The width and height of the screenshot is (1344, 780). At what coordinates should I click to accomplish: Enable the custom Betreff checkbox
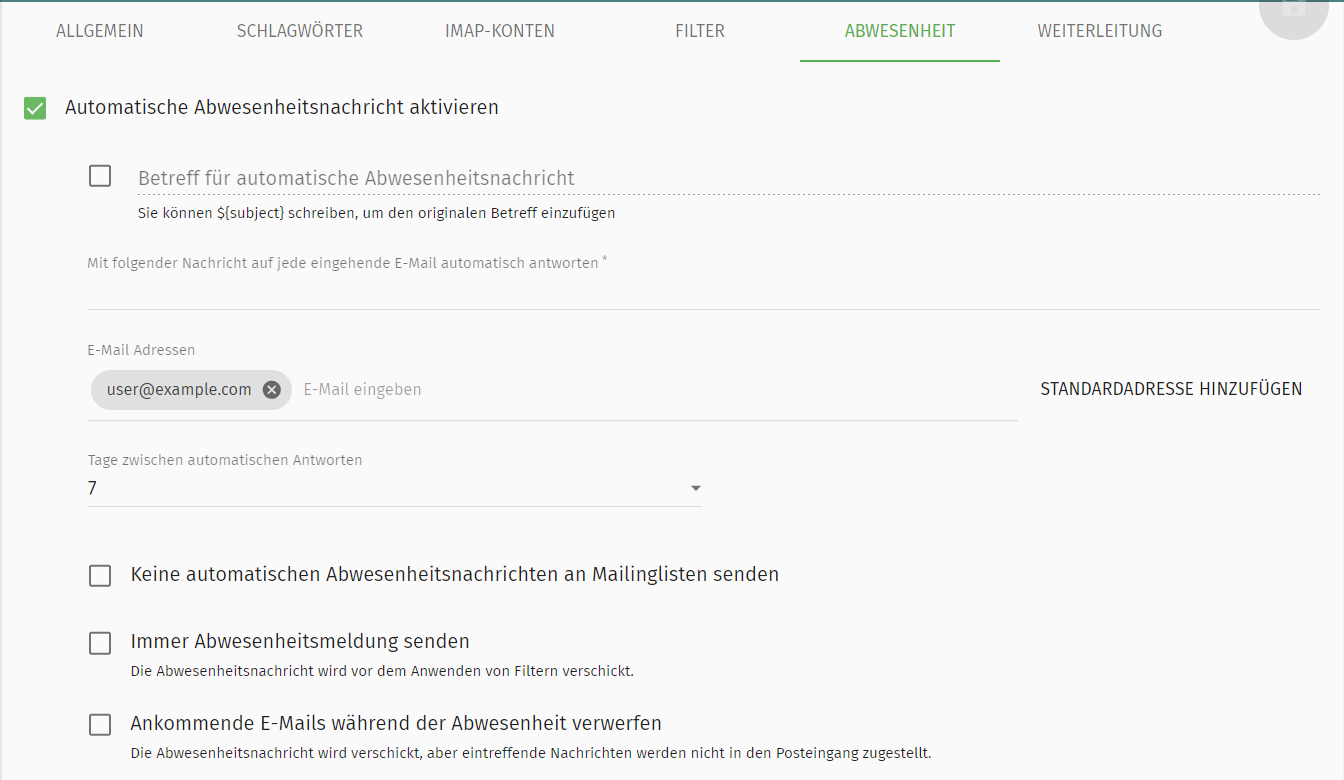click(100, 175)
